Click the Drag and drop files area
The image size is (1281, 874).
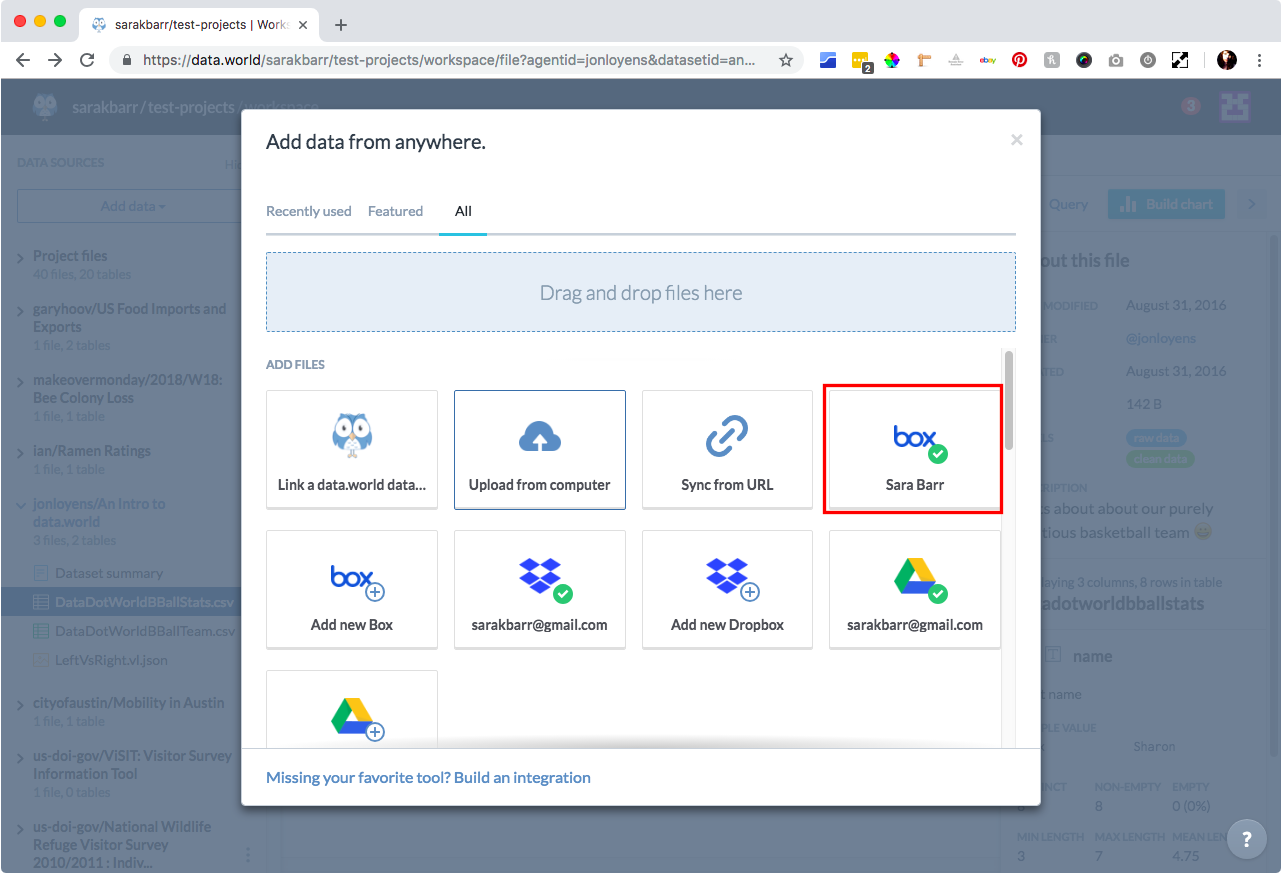pos(641,292)
